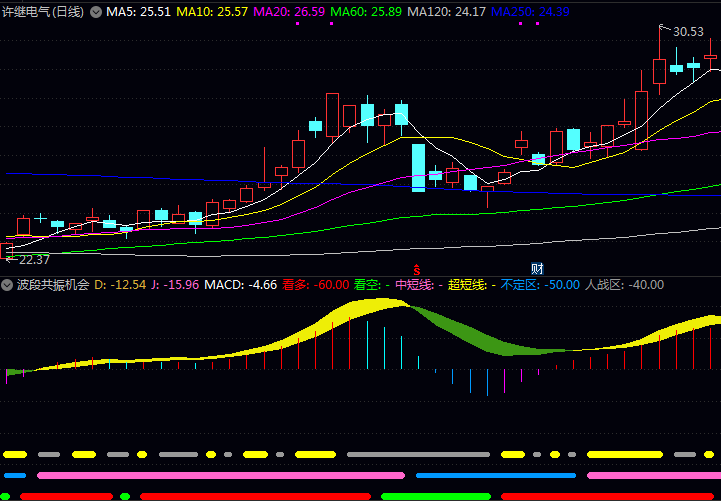Click the MACD value in indicator header
This screenshot has height=501, width=721.
pos(240,285)
